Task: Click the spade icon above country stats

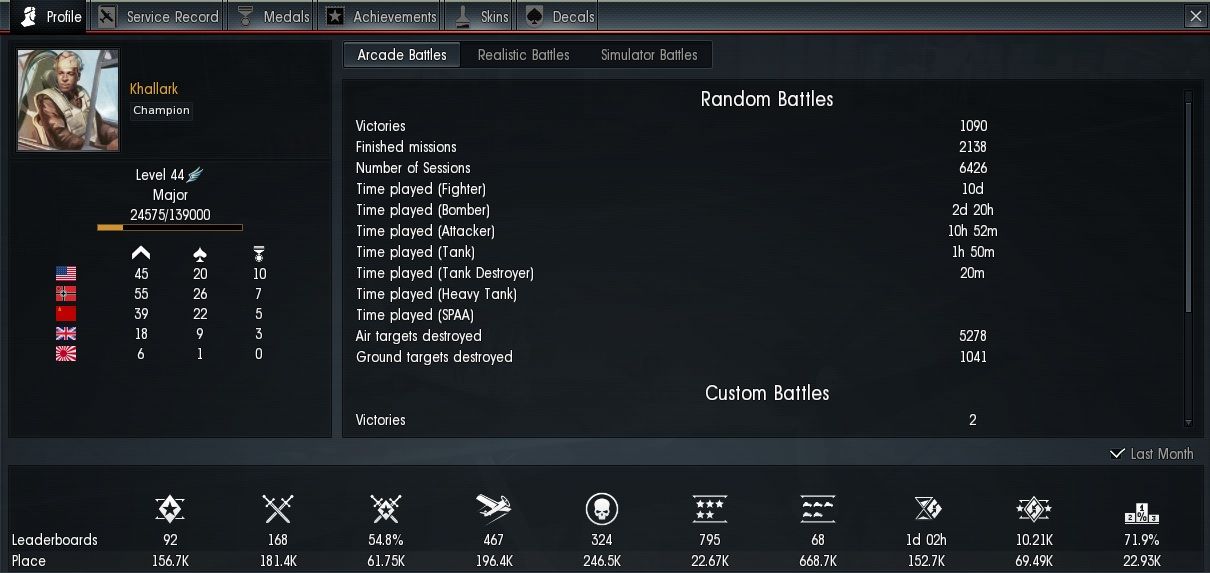Action: point(199,253)
